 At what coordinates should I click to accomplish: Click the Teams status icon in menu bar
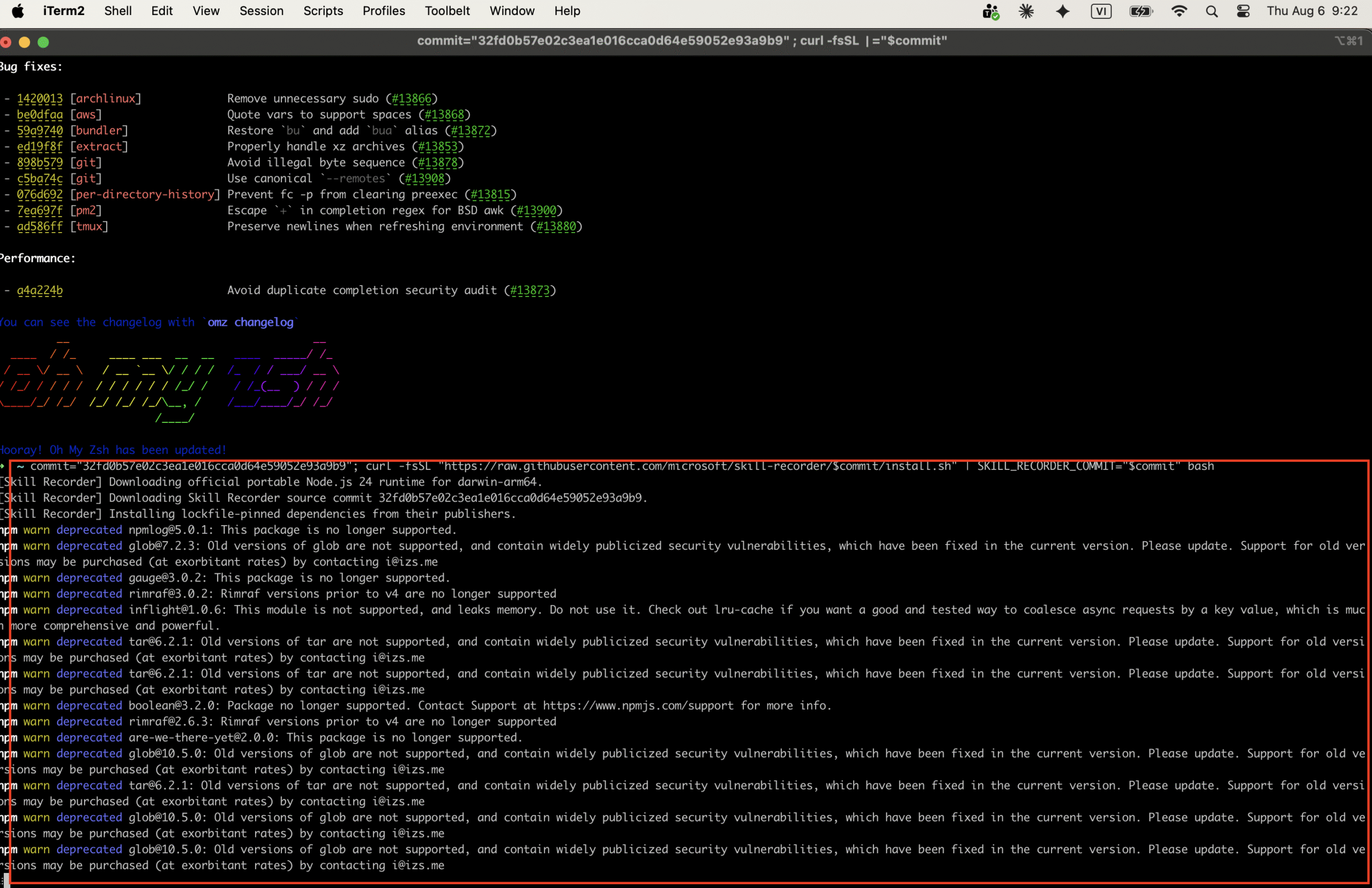[990, 12]
